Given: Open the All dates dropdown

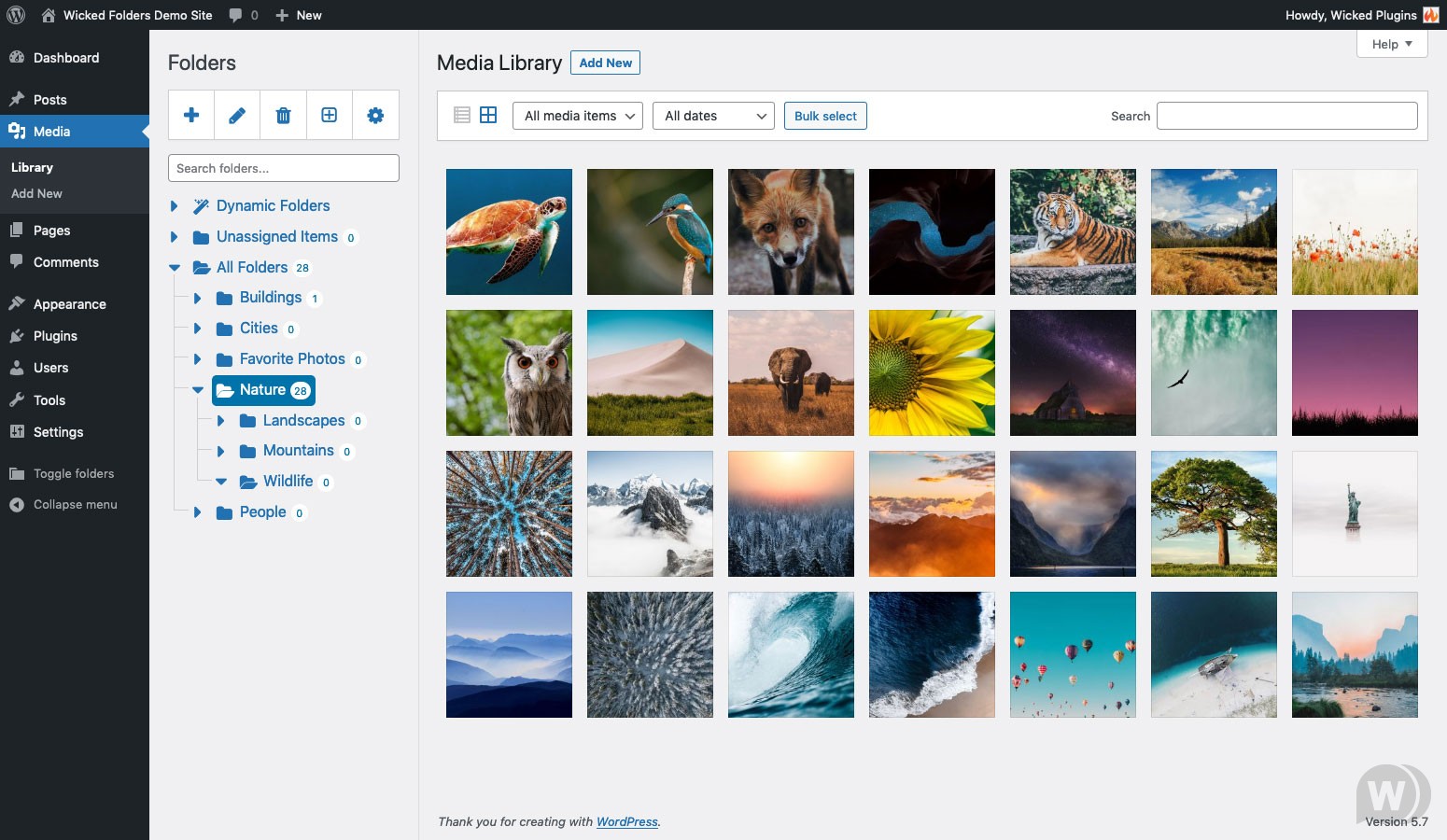Looking at the screenshot, I should 712,116.
